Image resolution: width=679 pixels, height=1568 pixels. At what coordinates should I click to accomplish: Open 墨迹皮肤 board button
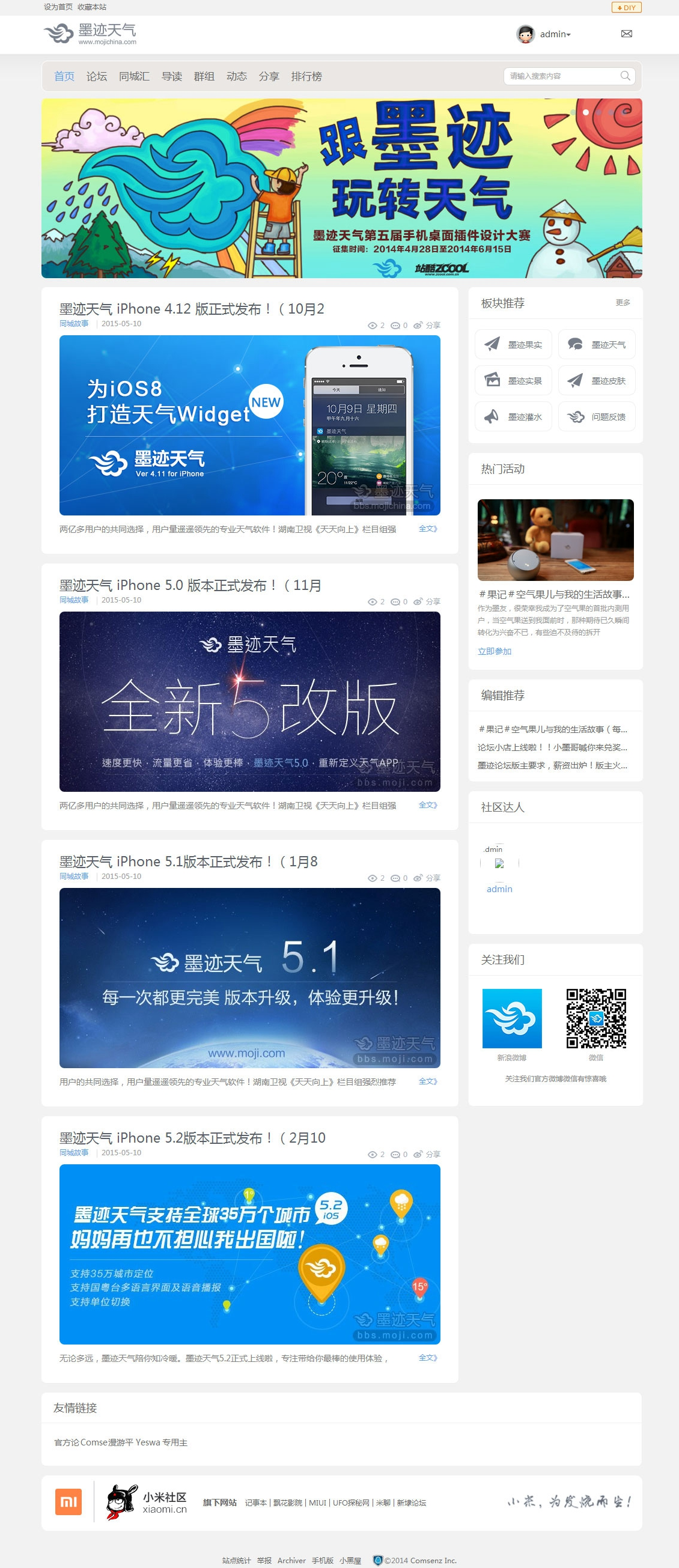(597, 380)
